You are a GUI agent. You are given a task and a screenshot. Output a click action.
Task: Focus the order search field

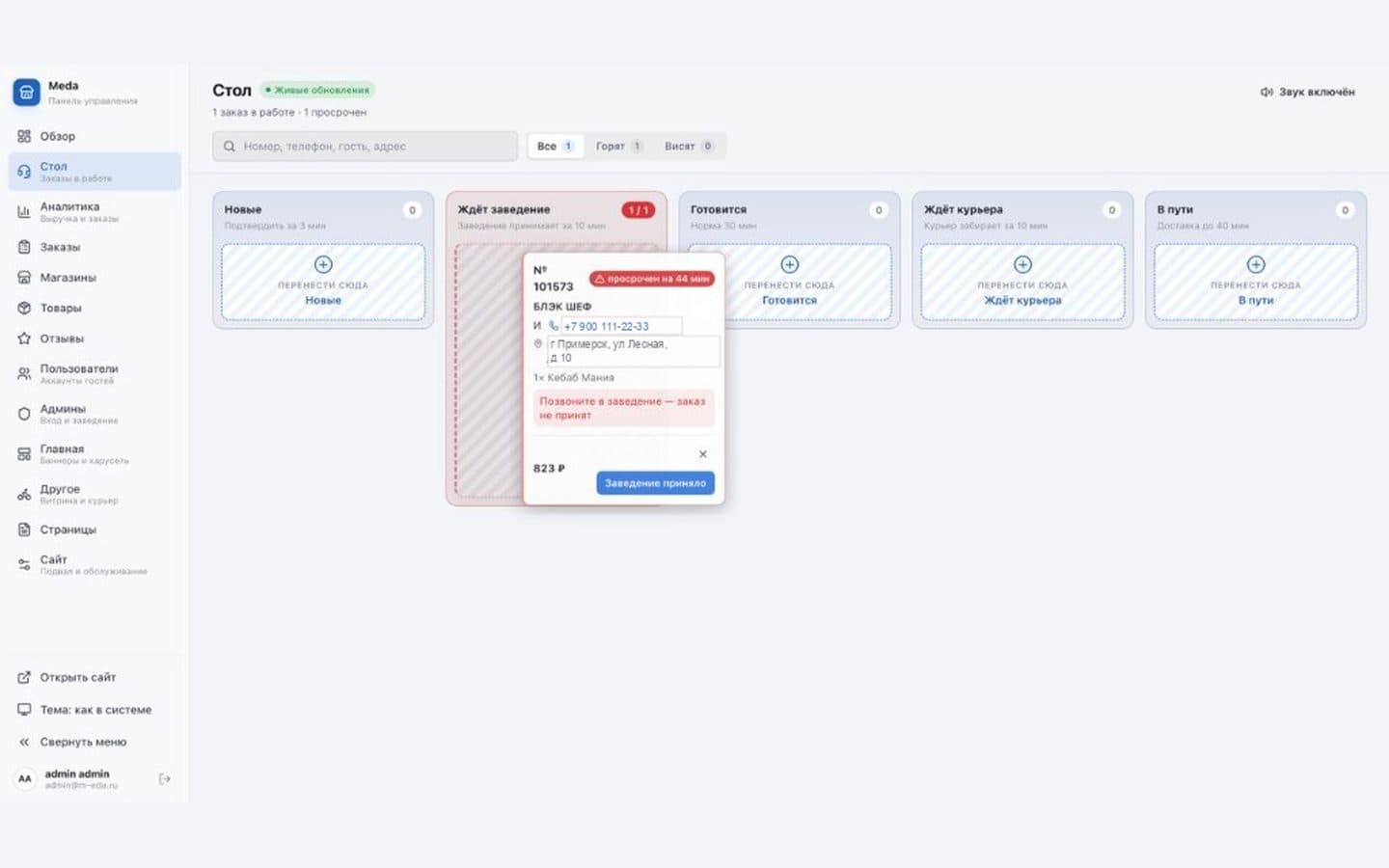pos(365,147)
